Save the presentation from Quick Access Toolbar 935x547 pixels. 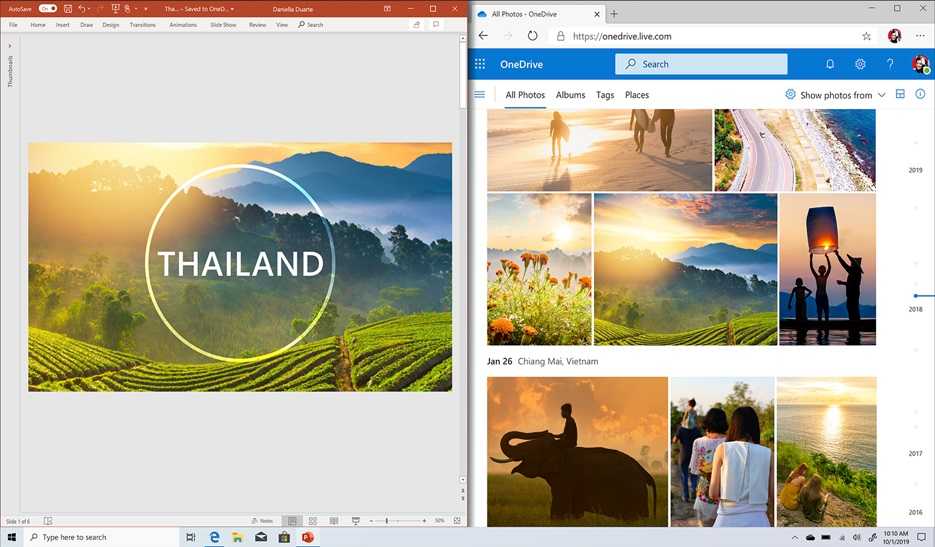coord(68,8)
